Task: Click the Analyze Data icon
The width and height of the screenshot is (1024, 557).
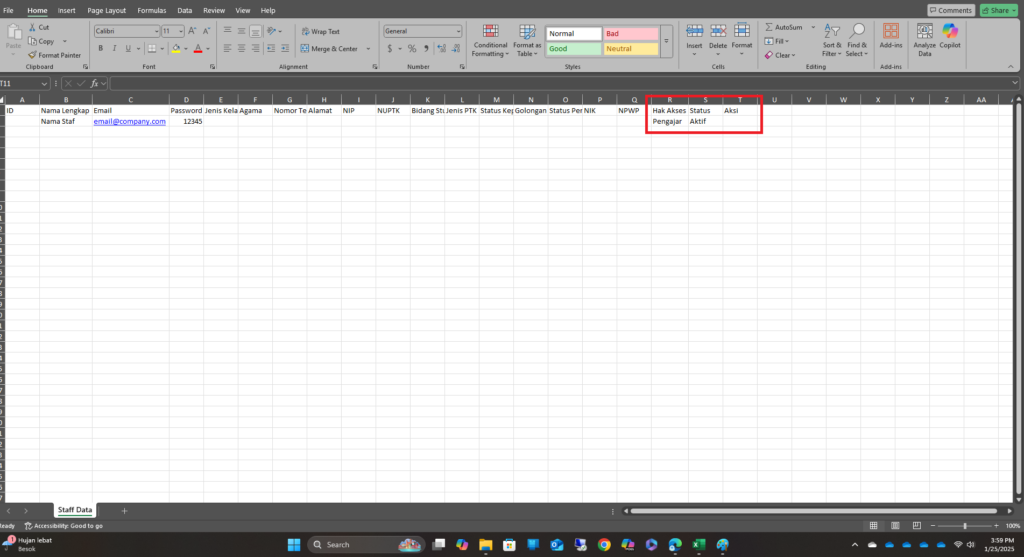Action: point(925,40)
